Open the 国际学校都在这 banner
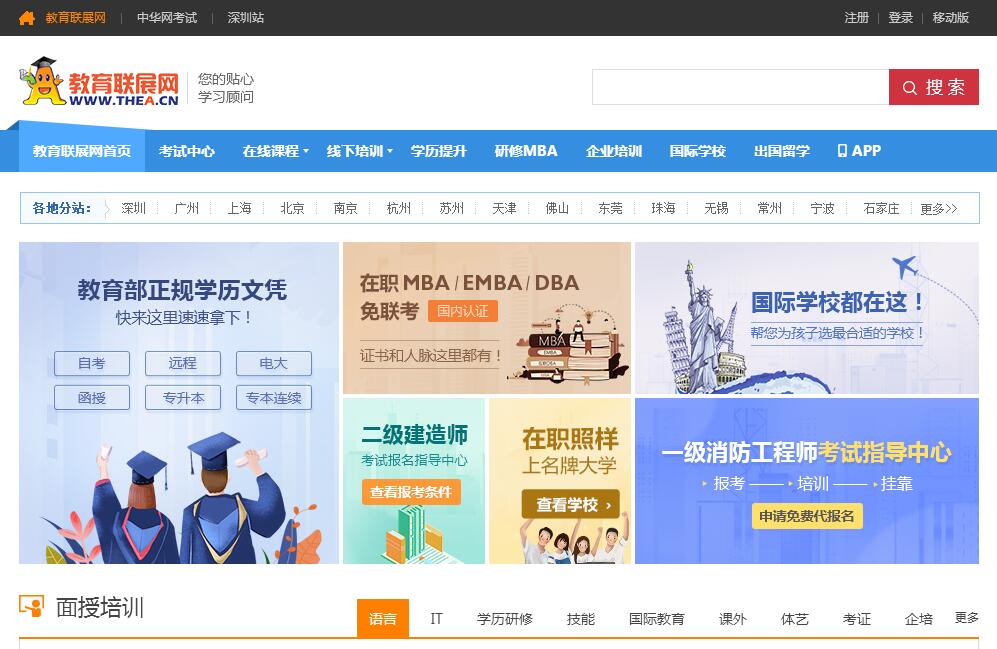 806,318
